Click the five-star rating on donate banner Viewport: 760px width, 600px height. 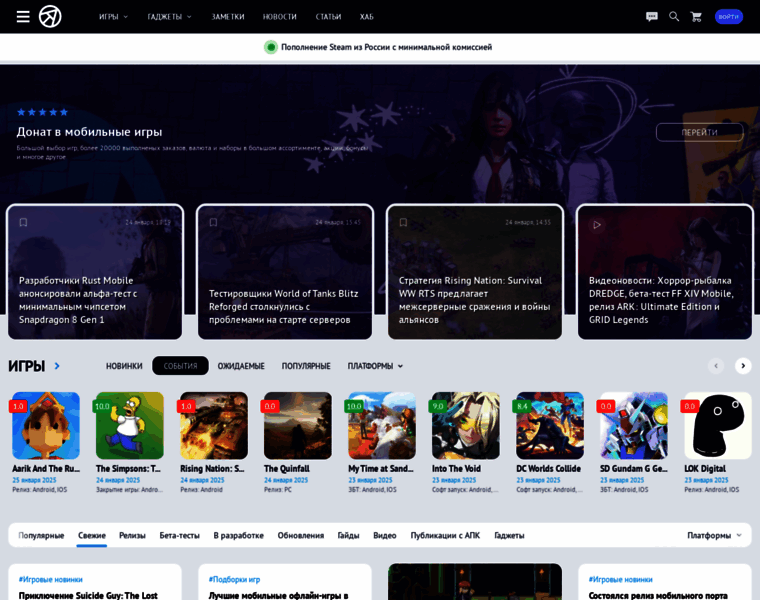tap(42, 112)
